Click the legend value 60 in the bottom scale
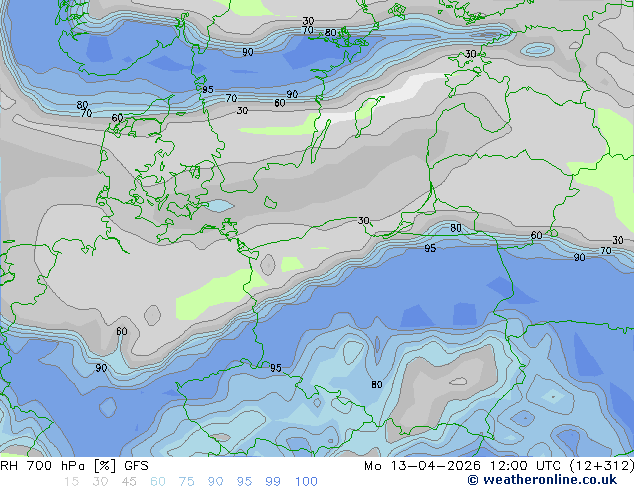The image size is (634, 490). click(x=158, y=482)
